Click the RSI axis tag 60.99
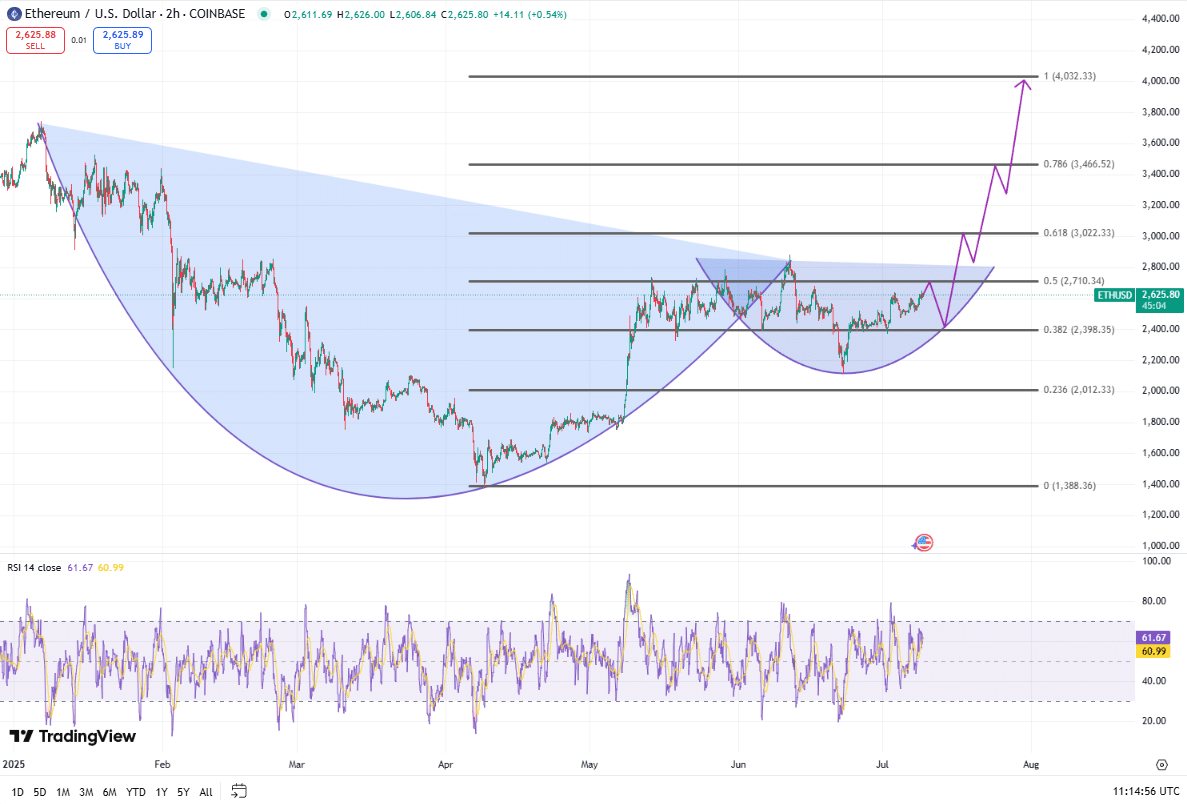Image resolution: width=1187 pixels, height=804 pixels. pyautogui.click(x=1154, y=651)
